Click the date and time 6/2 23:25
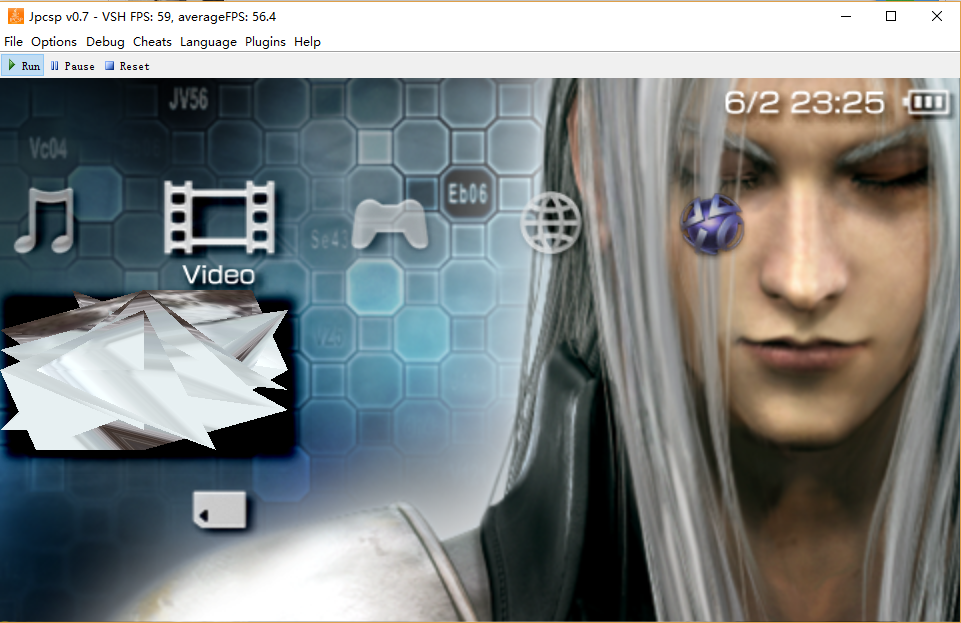This screenshot has height=623, width=961. [x=804, y=102]
